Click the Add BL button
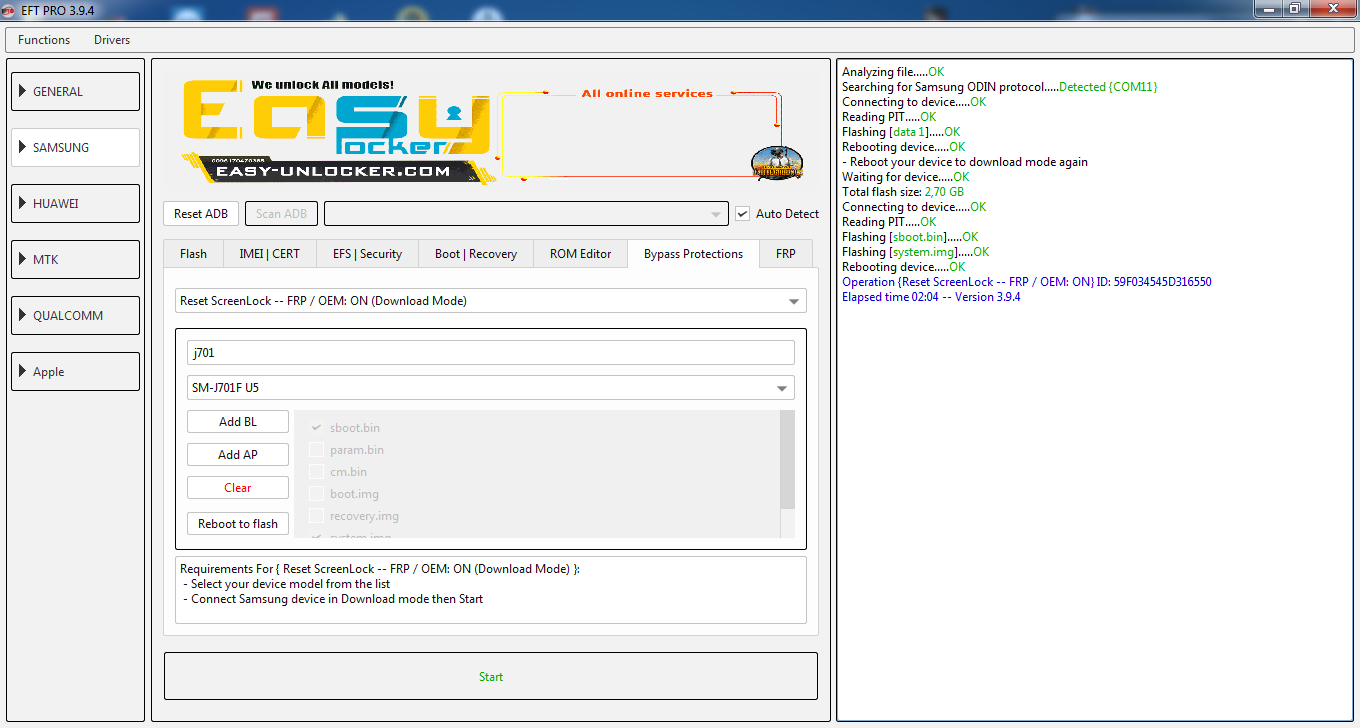This screenshot has height=728, width=1360. pos(238,421)
